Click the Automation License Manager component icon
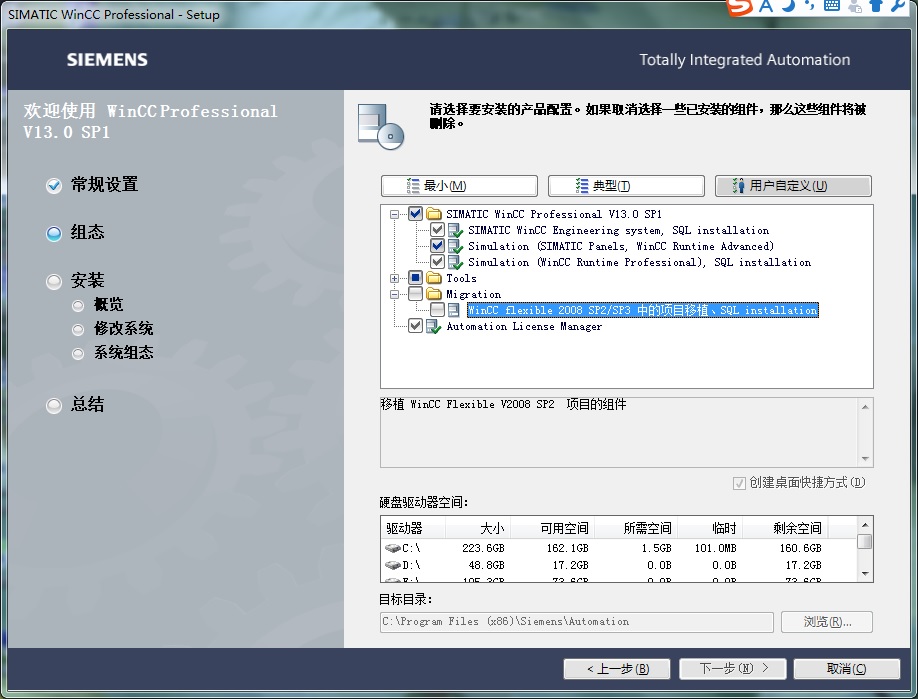 [x=433, y=326]
